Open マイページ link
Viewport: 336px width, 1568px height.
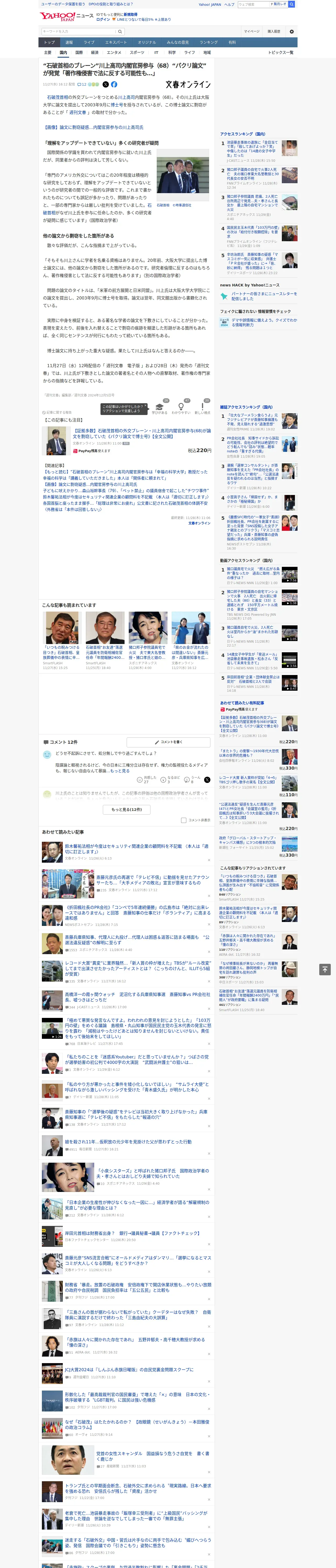[x=251, y=31]
